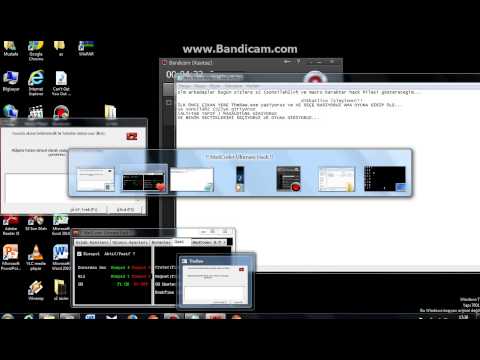Click the Bandicam red record button
The image size is (480, 360).
coord(315,78)
